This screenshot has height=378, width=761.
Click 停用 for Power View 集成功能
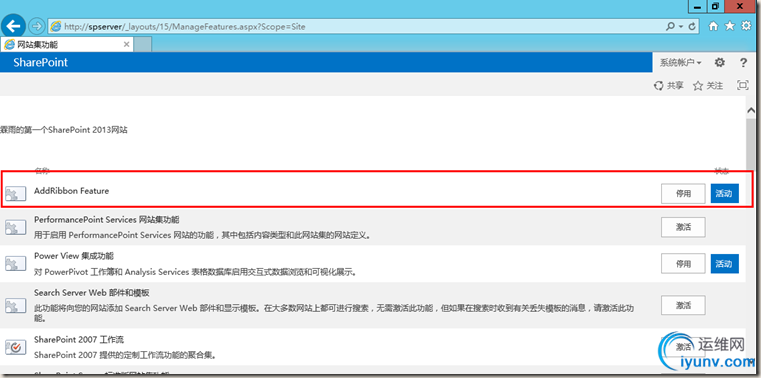pos(683,264)
